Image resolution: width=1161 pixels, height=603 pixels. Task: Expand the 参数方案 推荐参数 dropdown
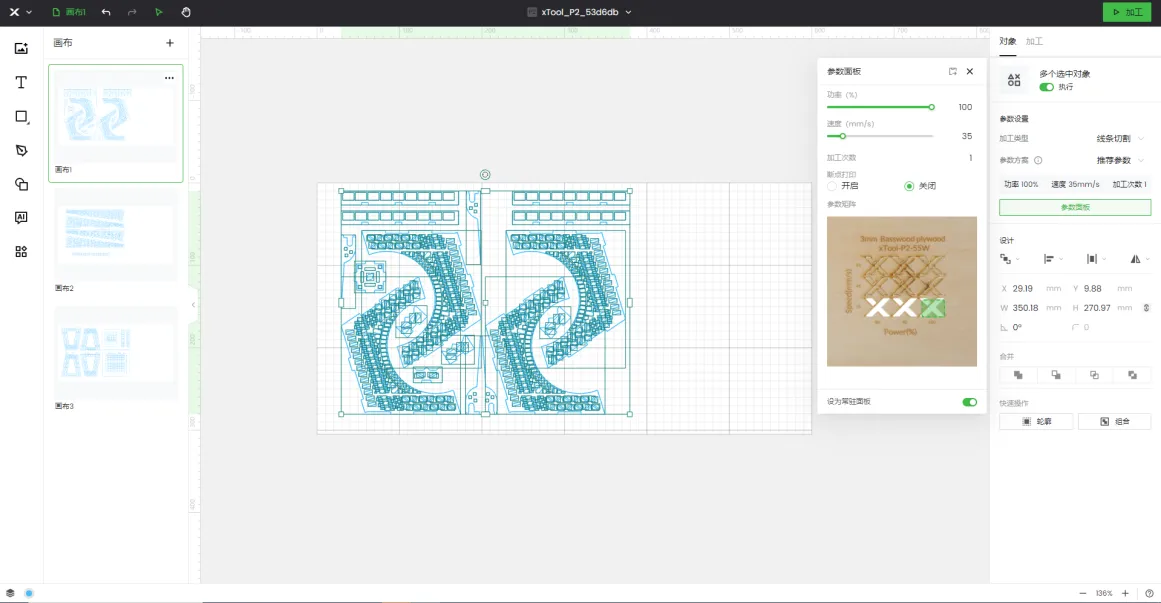pos(1120,160)
